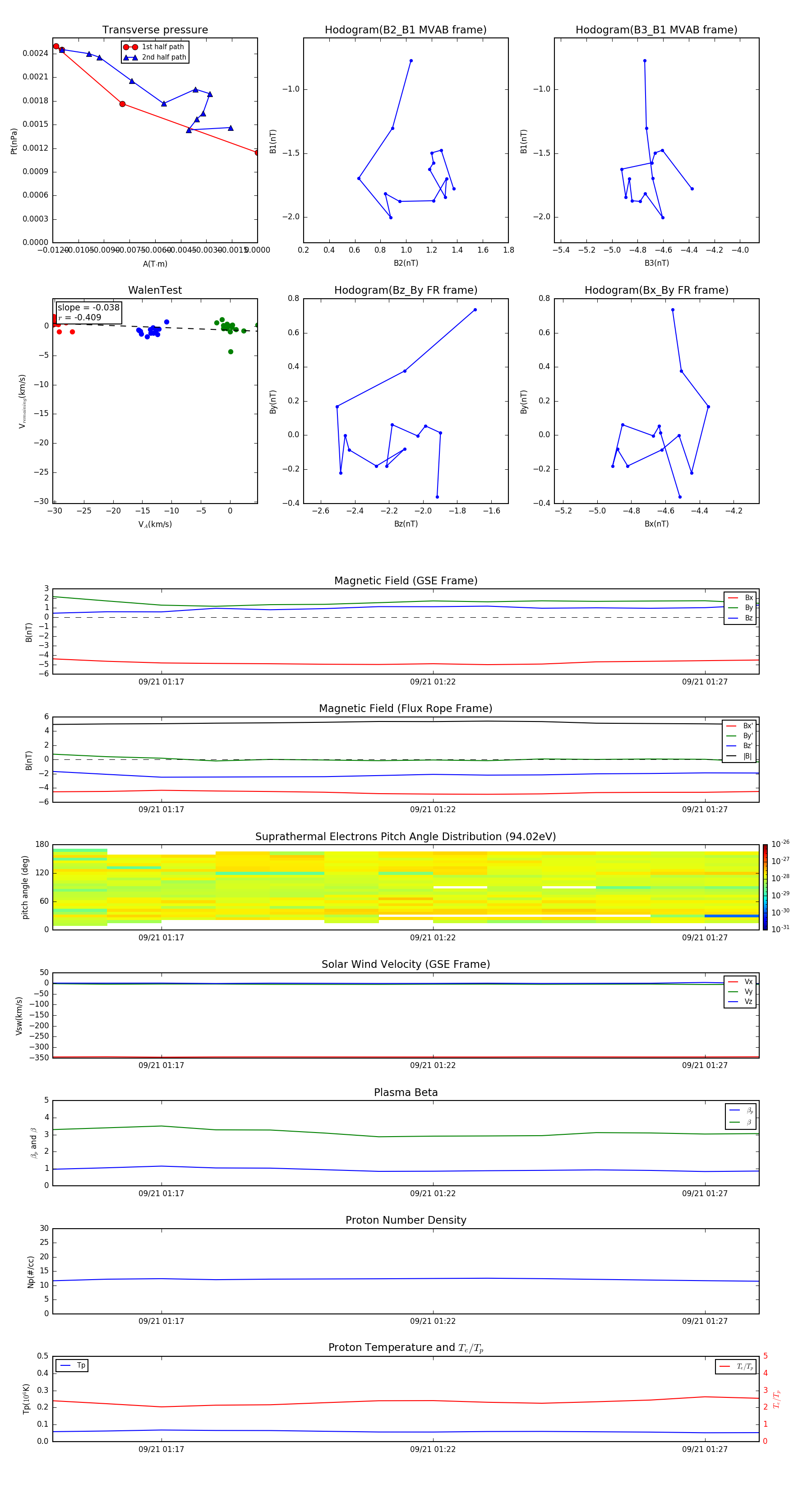The image size is (812, 1489).
Task: Click the "V_A(km/s)" x-axis label
Action: point(155,525)
